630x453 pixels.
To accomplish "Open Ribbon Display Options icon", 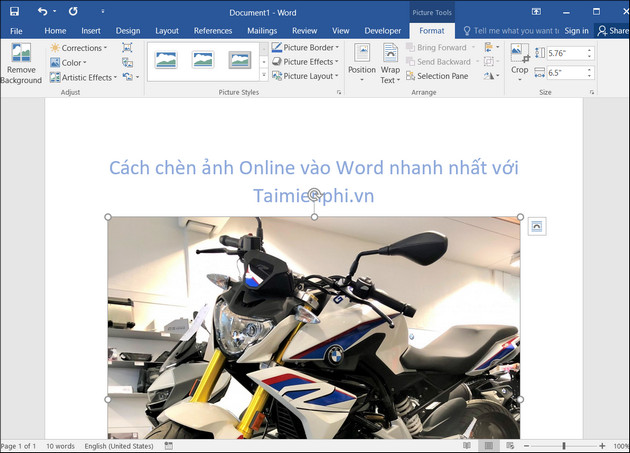I will (x=536, y=12).
